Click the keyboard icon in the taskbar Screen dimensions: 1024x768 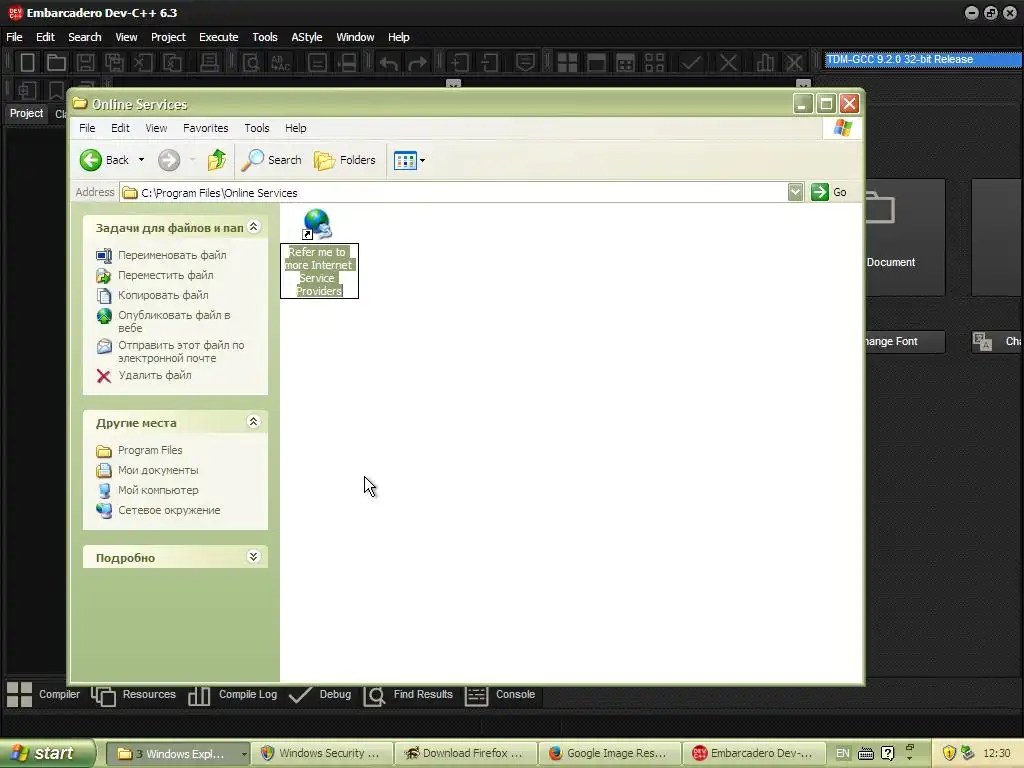[865, 754]
